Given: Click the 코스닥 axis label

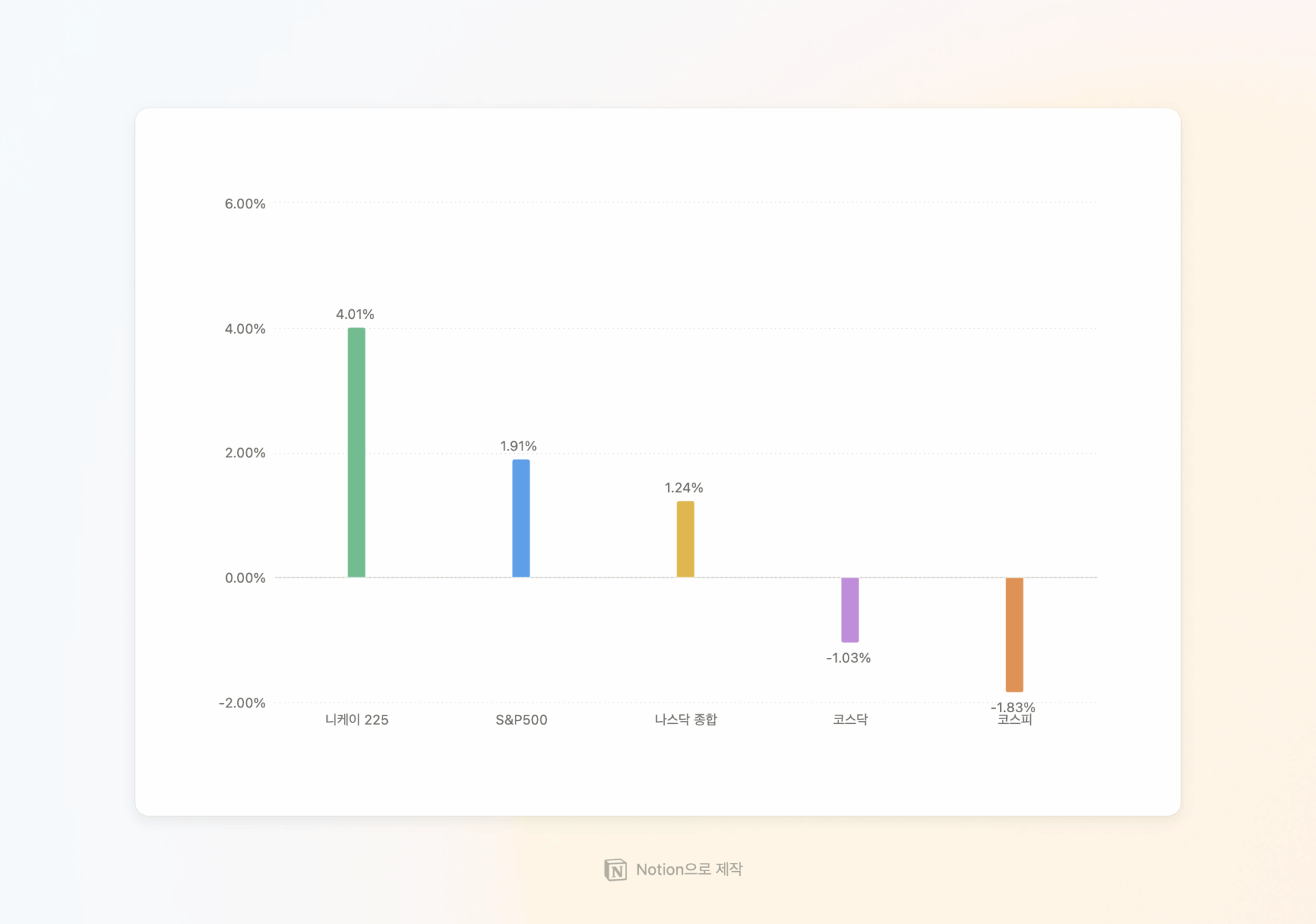Looking at the screenshot, I should click(850, 720).
